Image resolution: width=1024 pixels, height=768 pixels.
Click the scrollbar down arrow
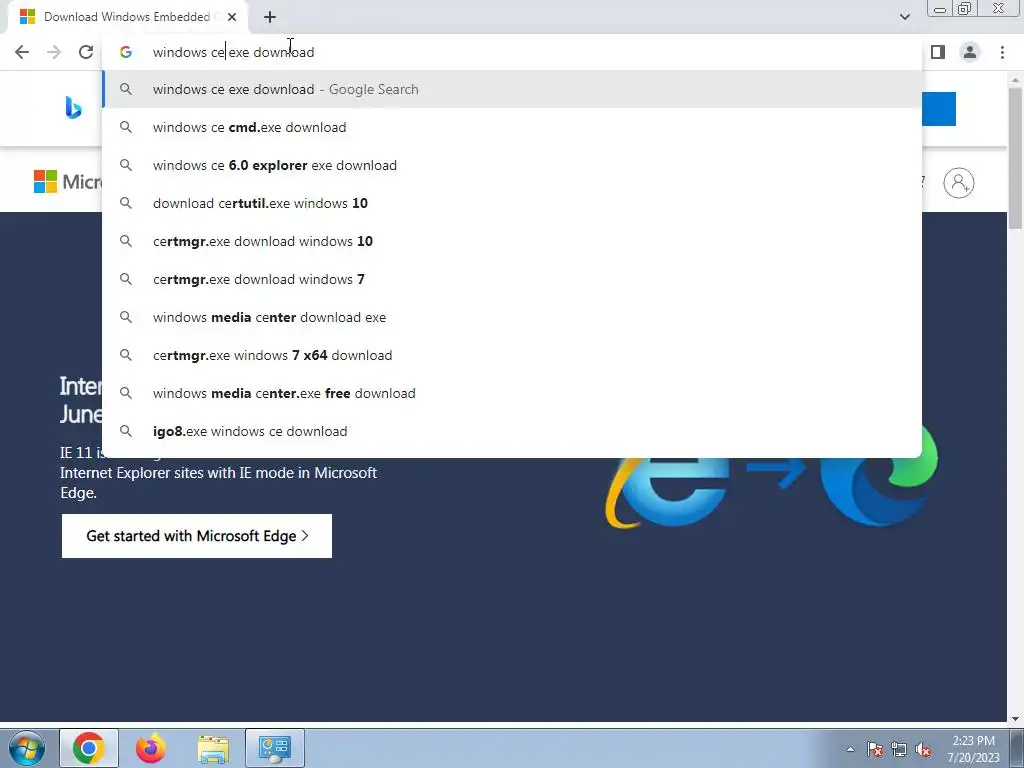1015,718
